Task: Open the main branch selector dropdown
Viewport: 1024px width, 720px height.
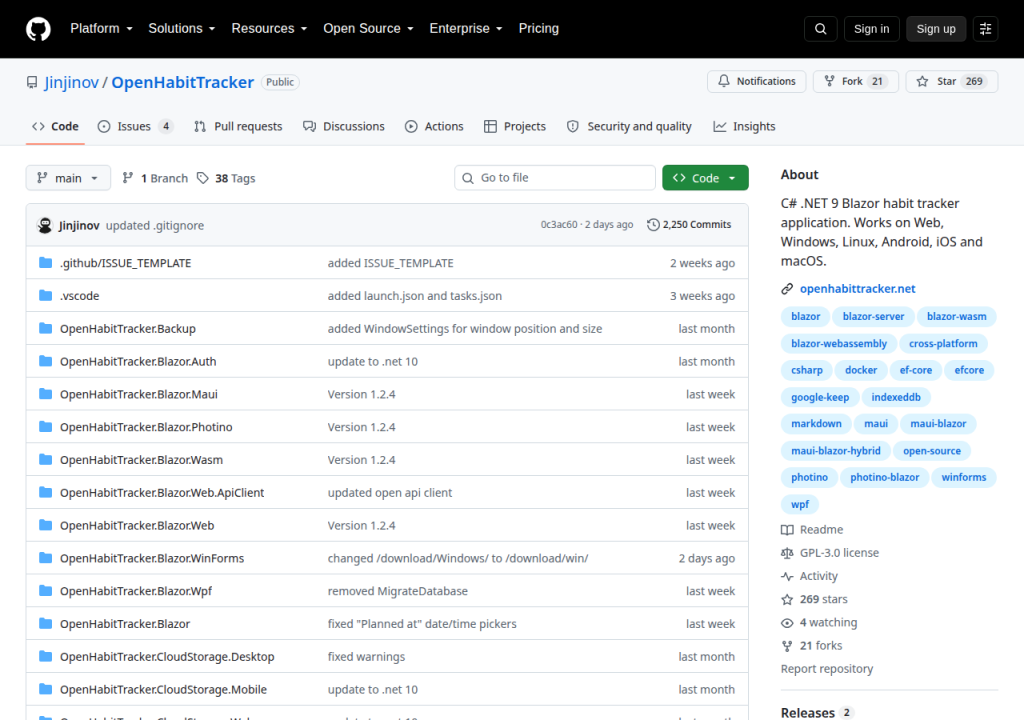Action: (68, 178)
